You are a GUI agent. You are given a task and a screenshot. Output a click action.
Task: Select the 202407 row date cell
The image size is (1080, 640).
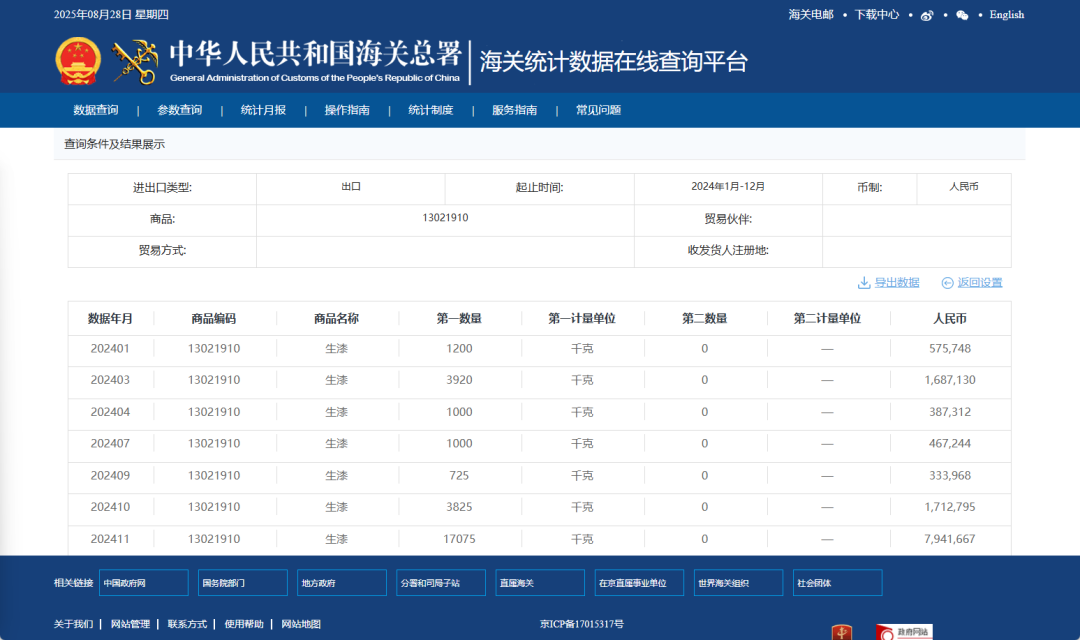(110, 444)
